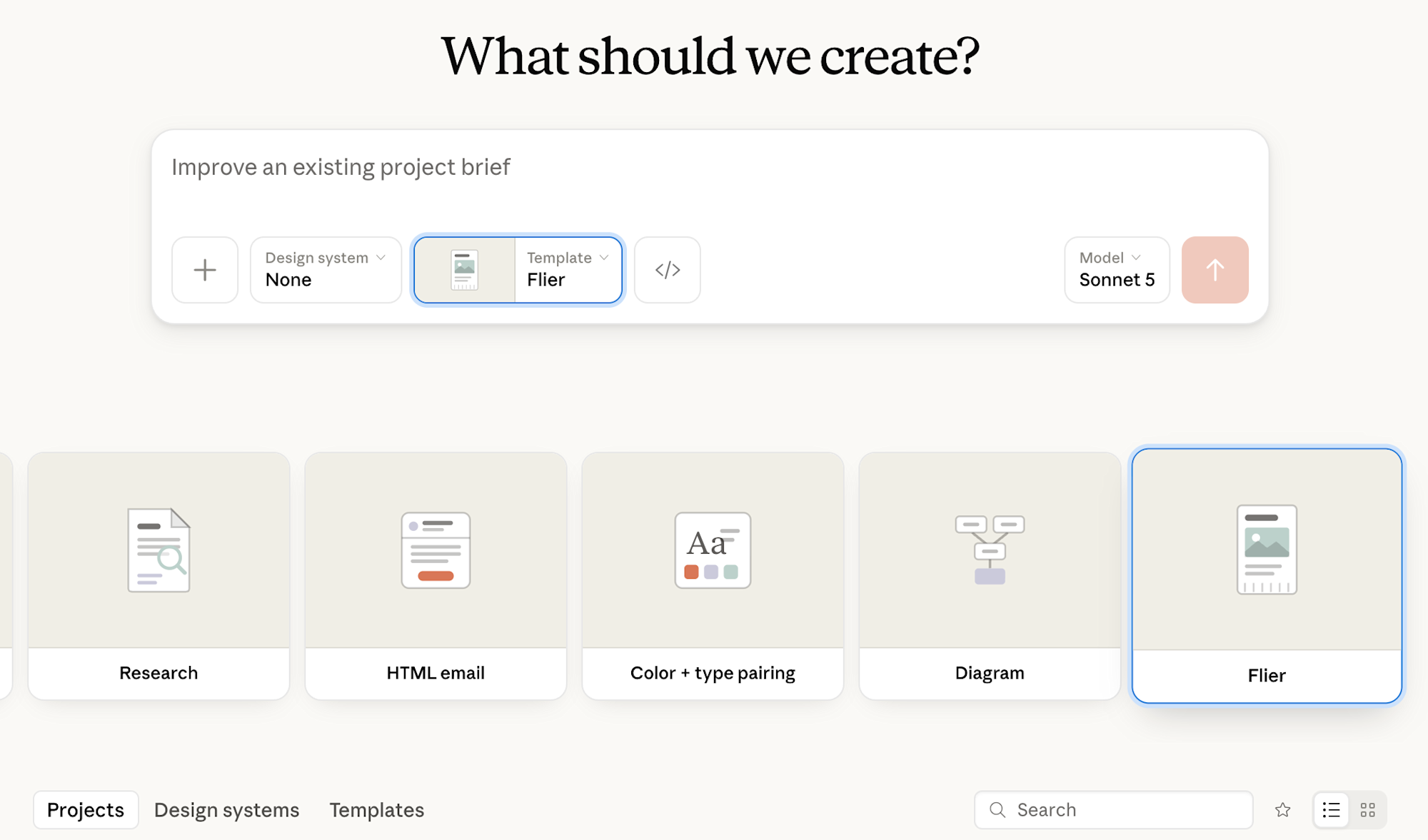
Task: Click the plus attach button
Action: [x=205, y=270]
